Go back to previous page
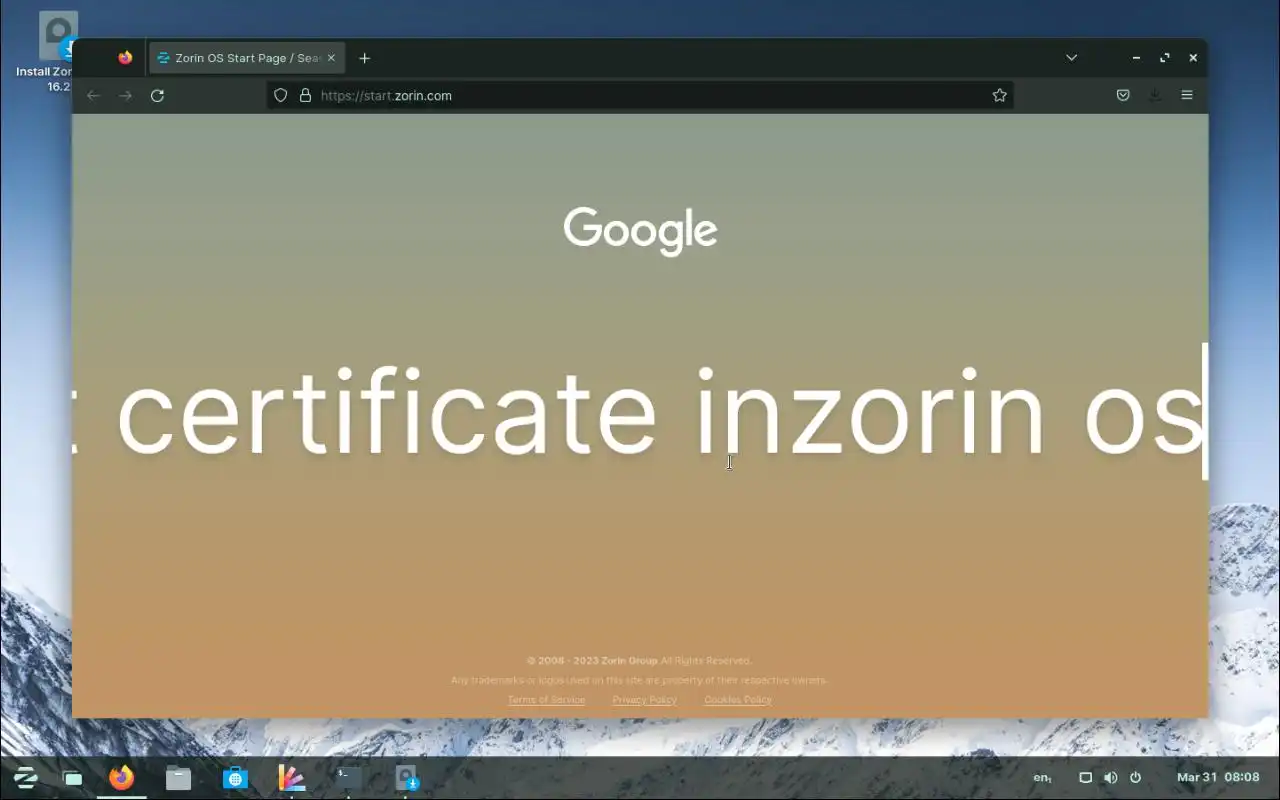 (x=93, y=95)
